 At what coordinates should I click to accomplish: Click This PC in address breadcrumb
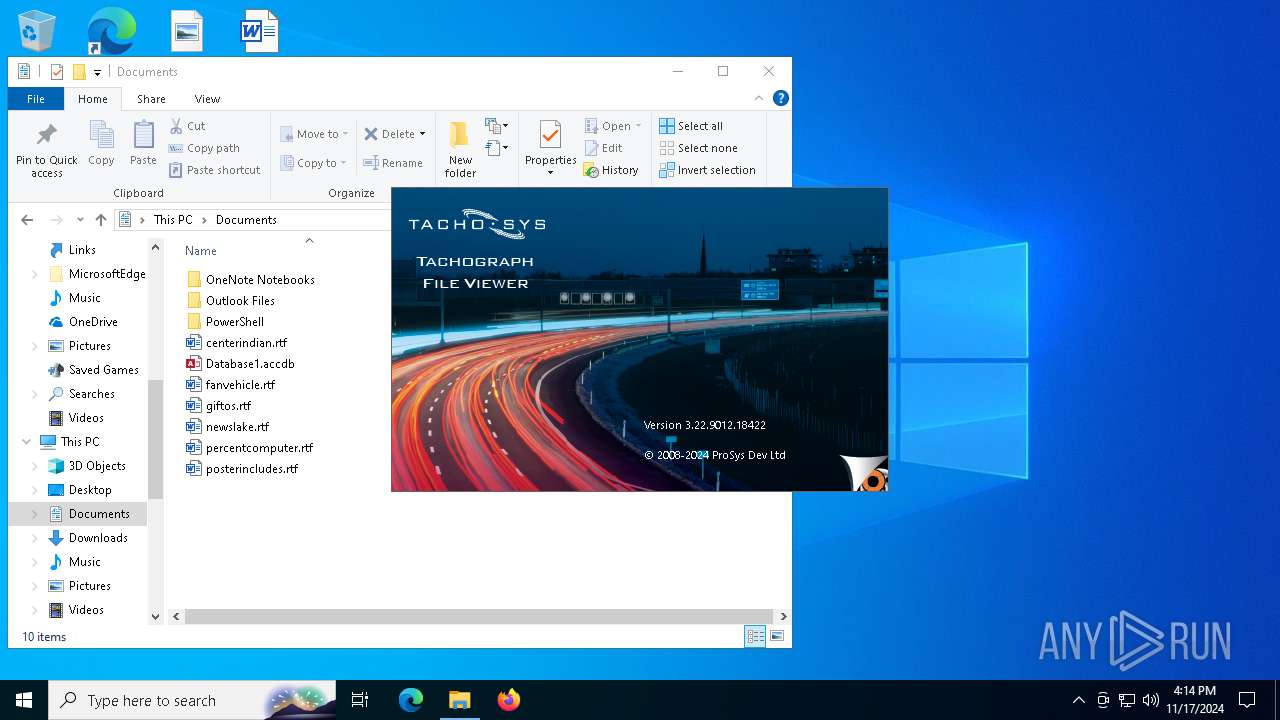click(x=173, y=220)
